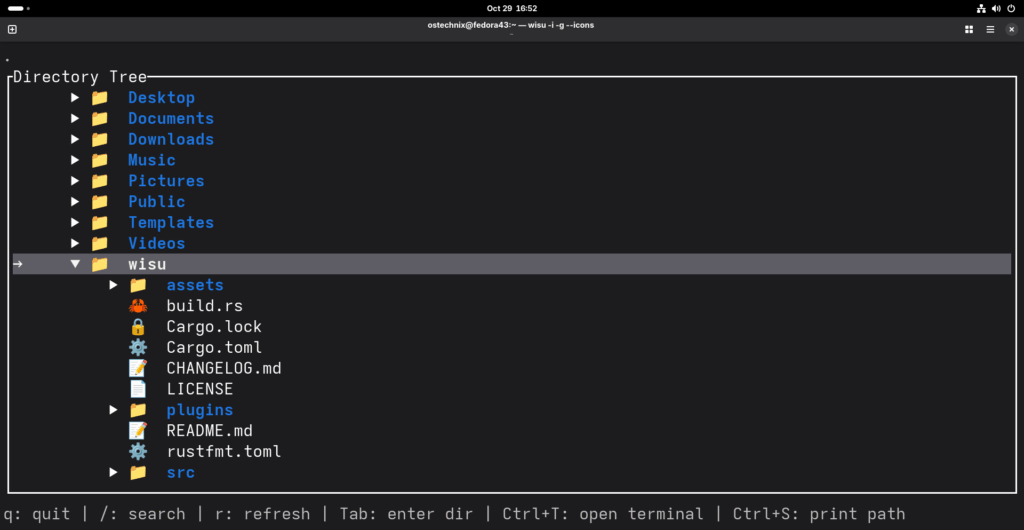Click the lock icon next to Cargo.lock

click(138, 327)
